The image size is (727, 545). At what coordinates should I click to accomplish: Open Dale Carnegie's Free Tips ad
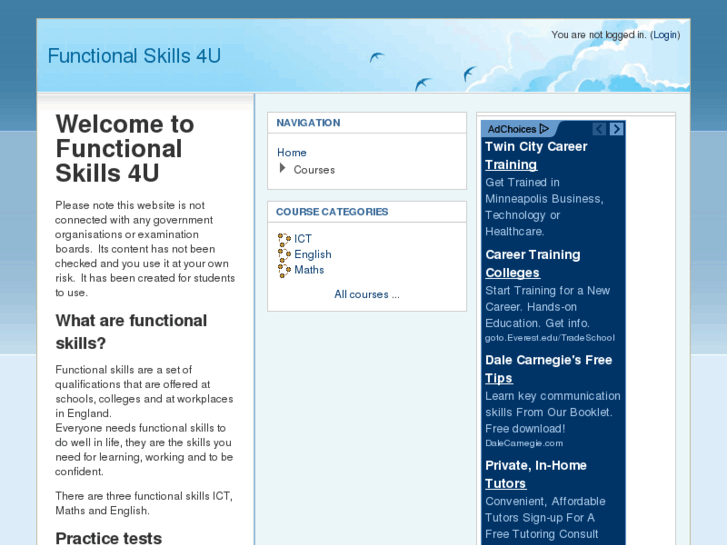pyautogui.click(x=548, y=369)
